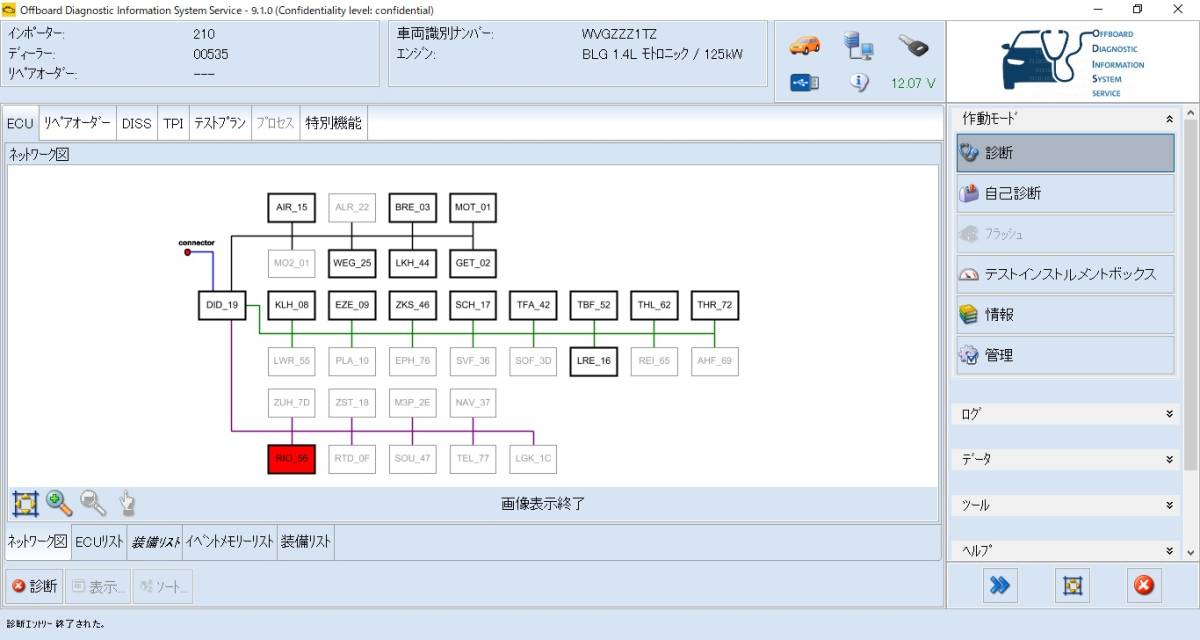Click the network server connection icon
The width and height of the screenshot is (1200, 640).
(858, 45)
